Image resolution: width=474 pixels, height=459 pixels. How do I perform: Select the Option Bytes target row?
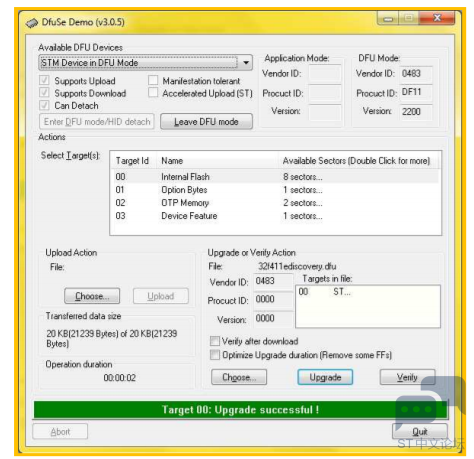click(276, 190)
